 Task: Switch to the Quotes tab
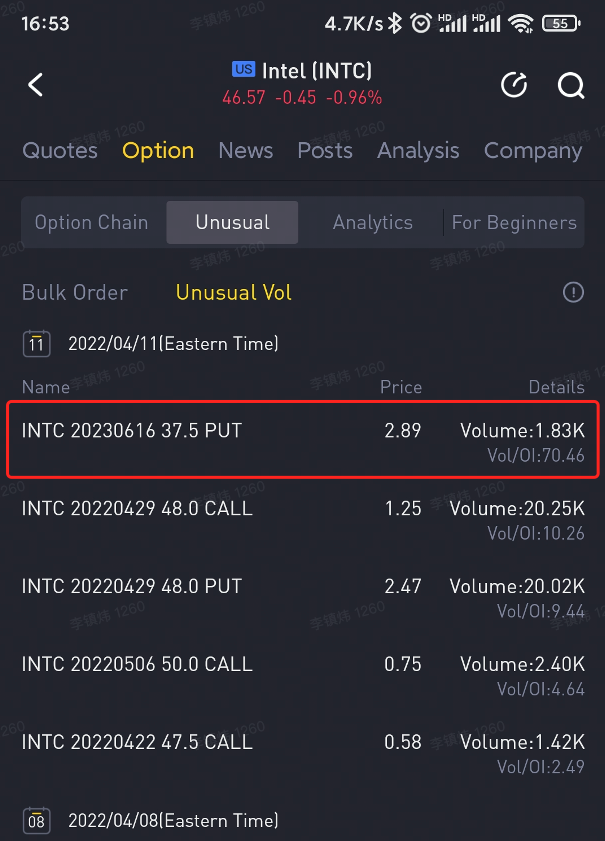[60, 151]
